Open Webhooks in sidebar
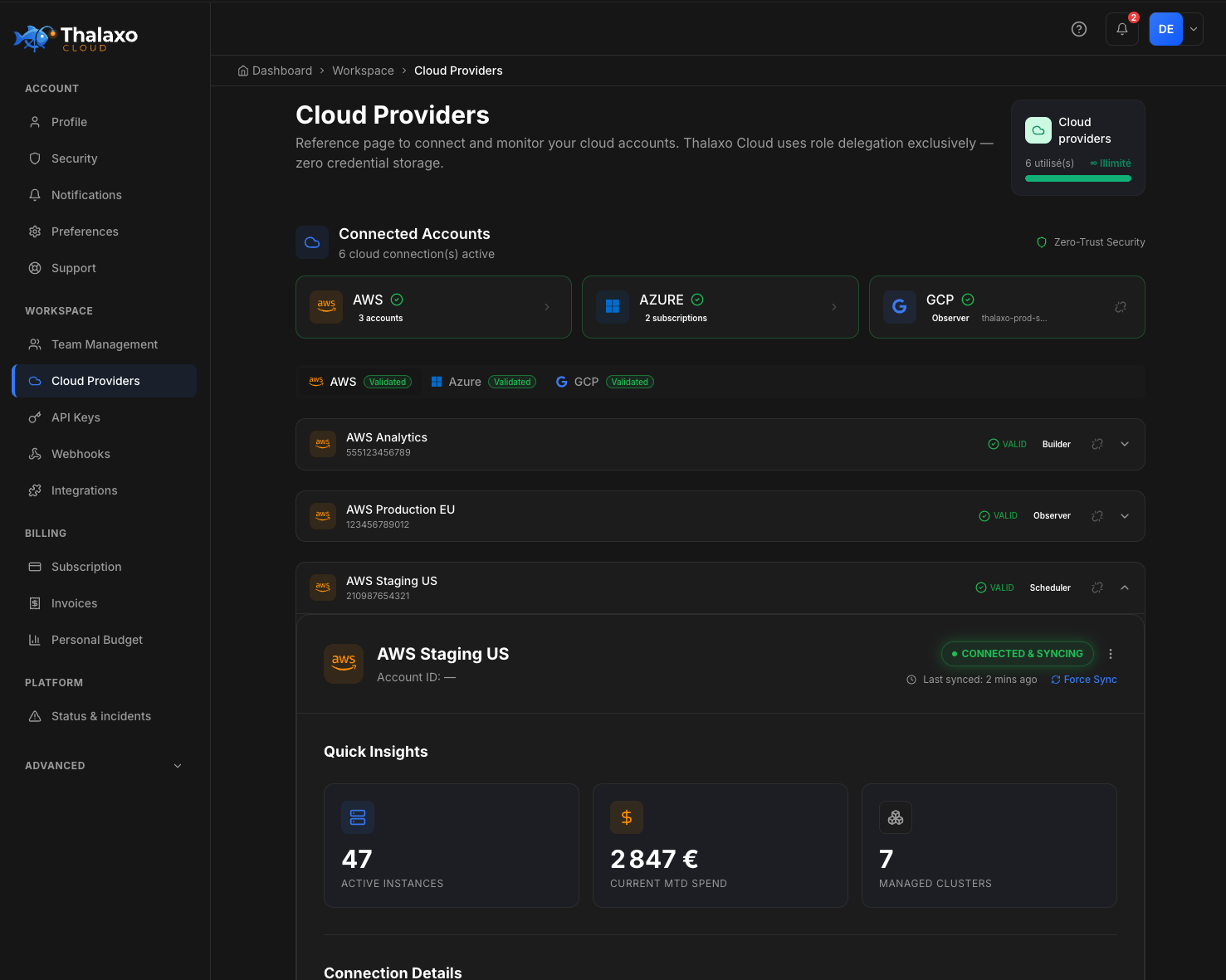1226x980 pixels. 104,454
